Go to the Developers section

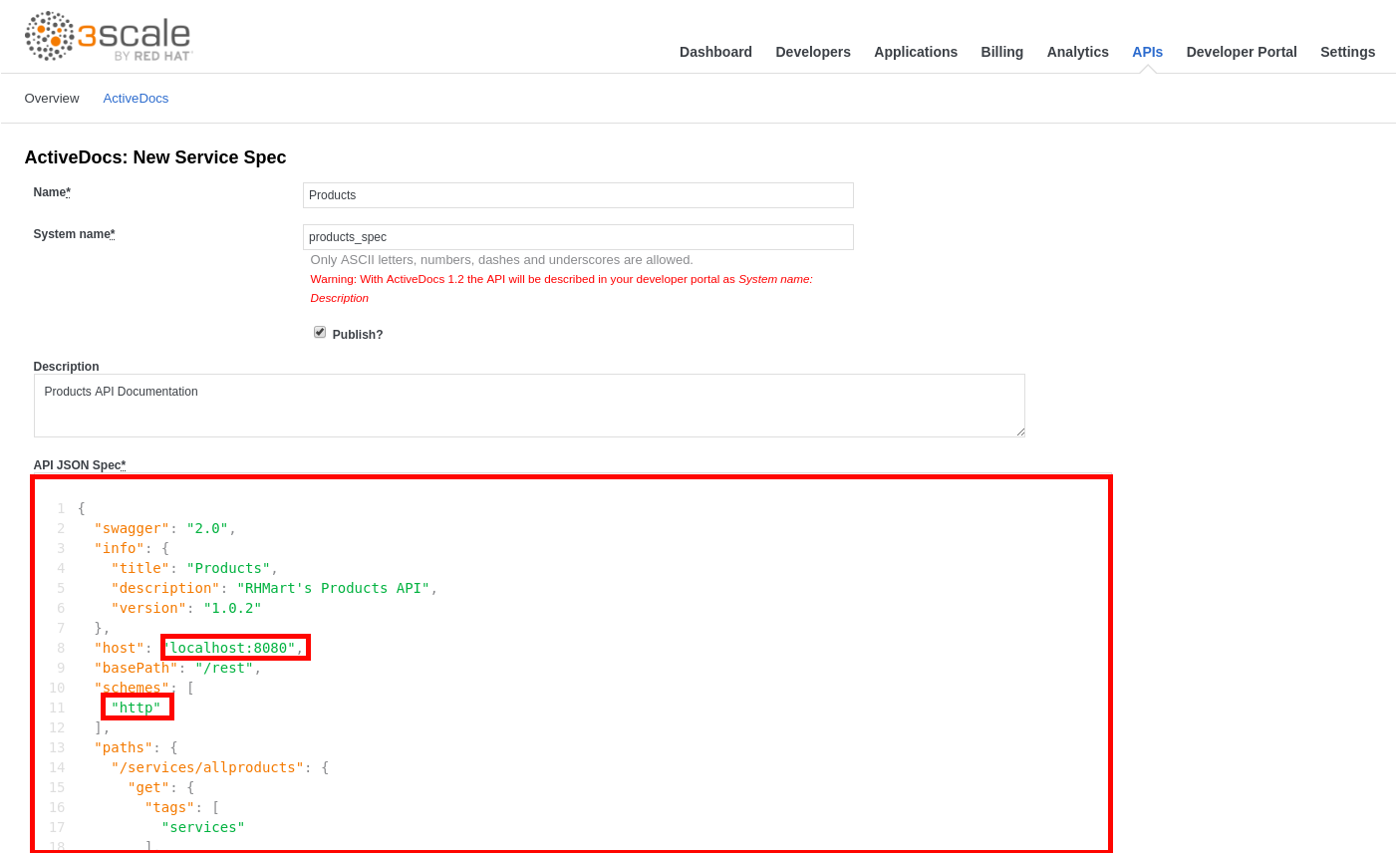tap(813, 52)
